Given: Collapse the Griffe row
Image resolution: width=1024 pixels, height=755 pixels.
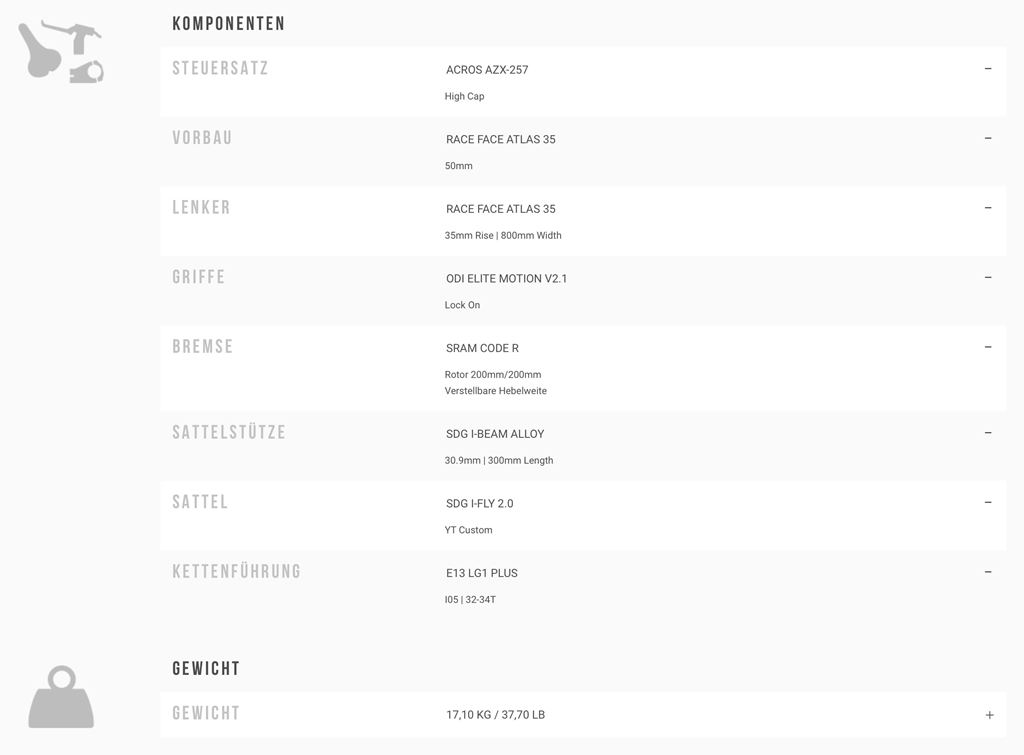Looking at the screenshot, I should coord(988,277).
